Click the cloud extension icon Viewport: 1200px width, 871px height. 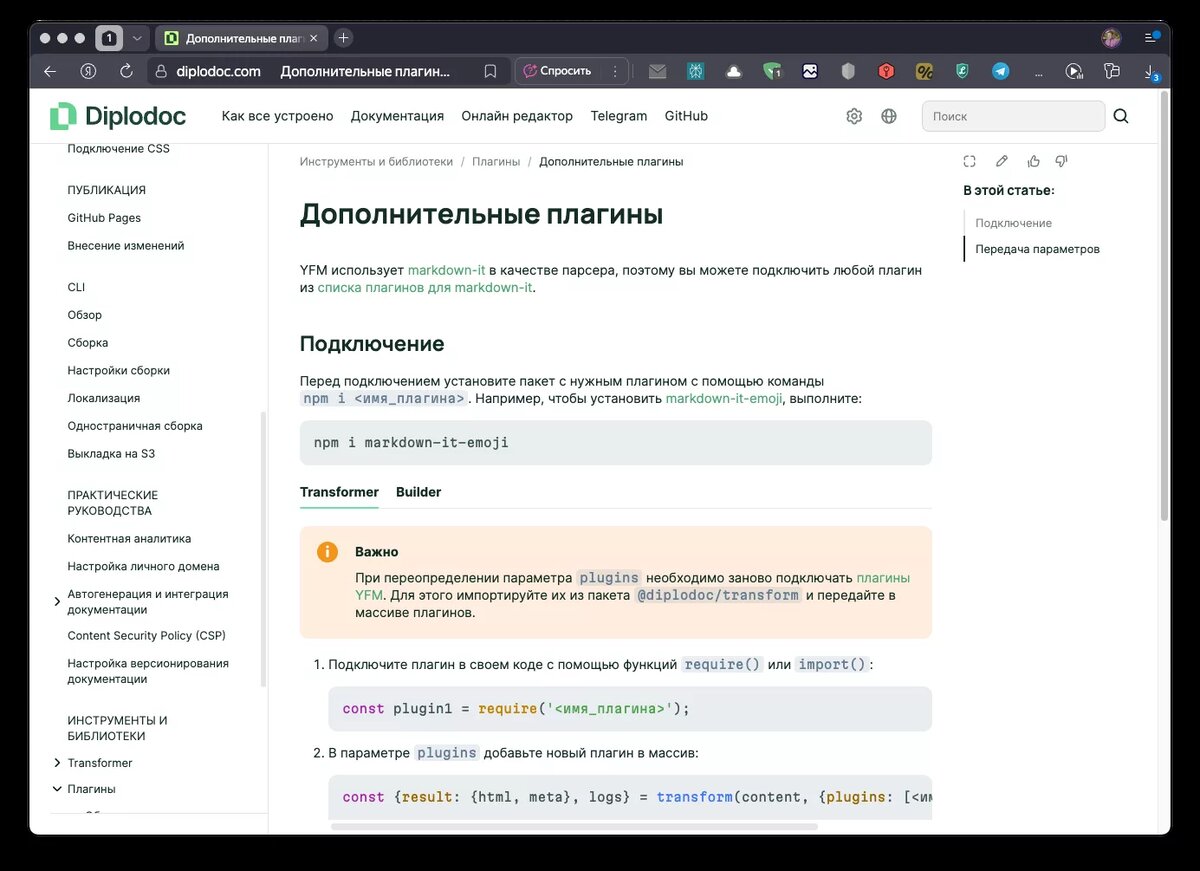click(734, 71)
